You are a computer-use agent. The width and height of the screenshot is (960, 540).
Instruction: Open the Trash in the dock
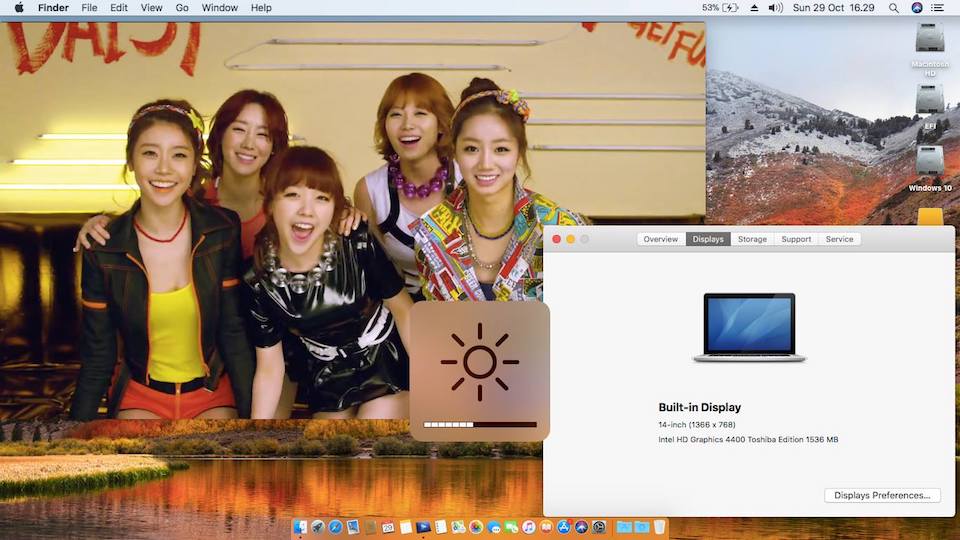click(659, 527)
